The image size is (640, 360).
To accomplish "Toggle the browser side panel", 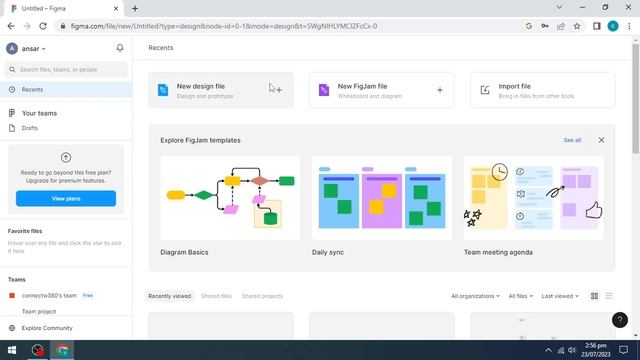I will pyautogui.click(x=597, y=26).
